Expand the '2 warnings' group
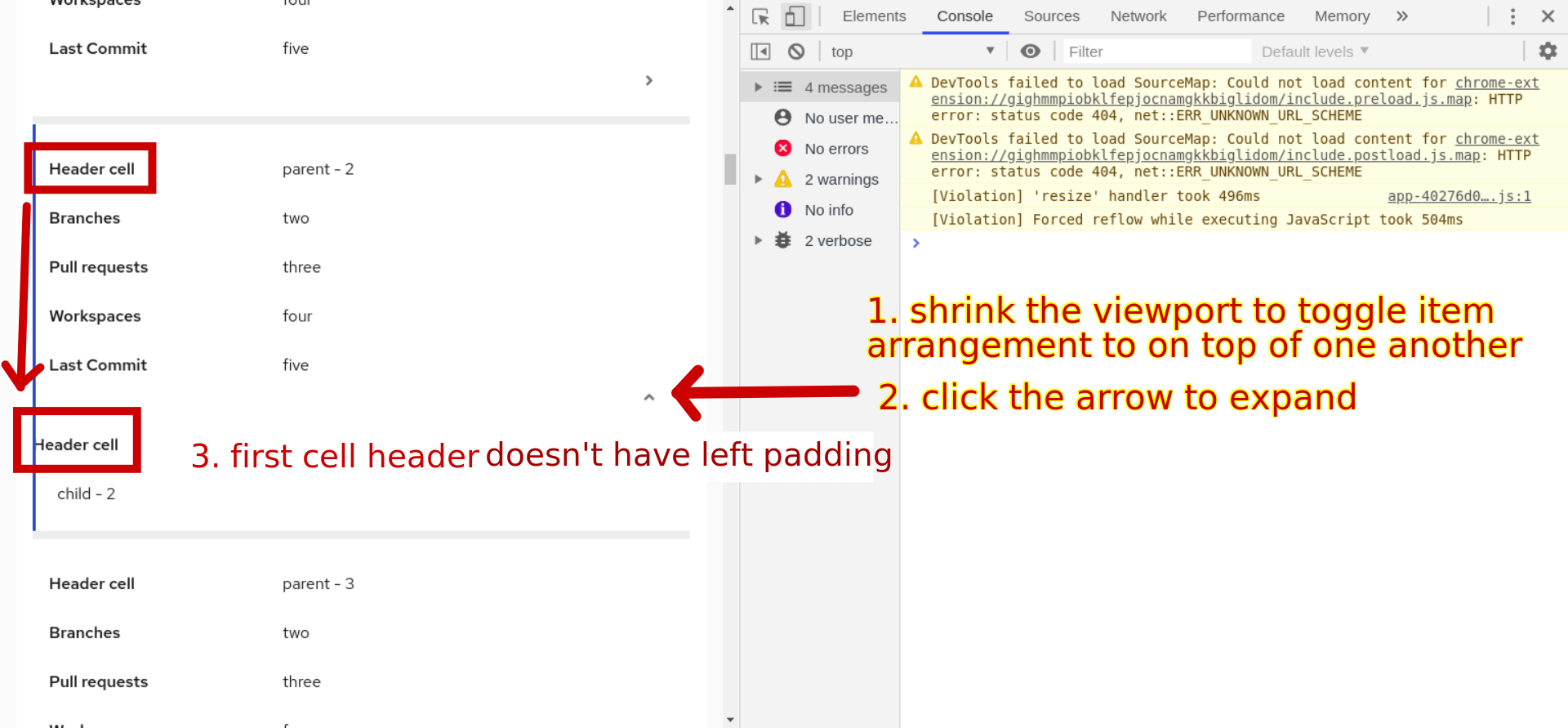Viewport: 1568px width, 728px height. pos(758,179)
